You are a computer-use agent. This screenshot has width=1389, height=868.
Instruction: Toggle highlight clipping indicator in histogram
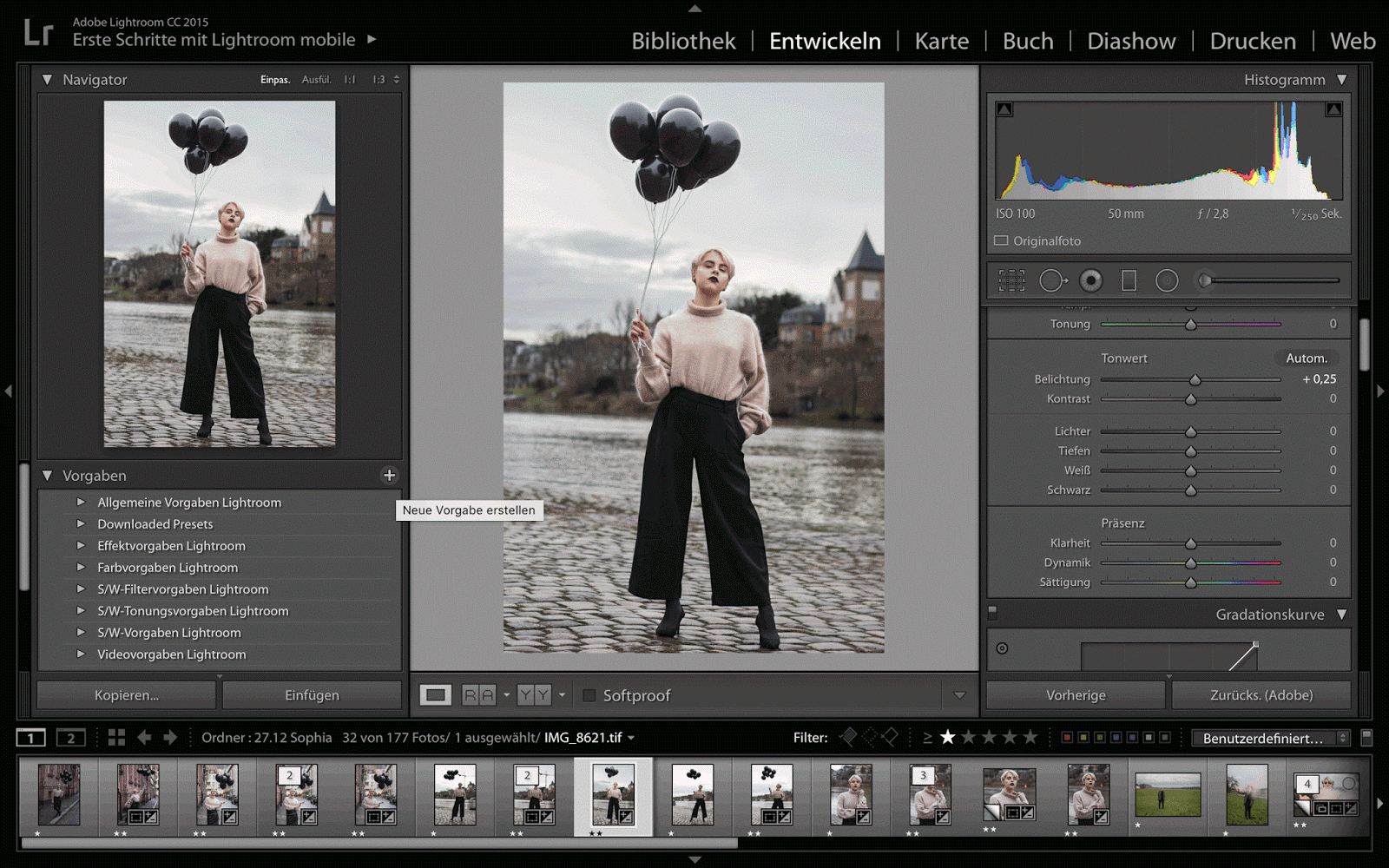pos(1334,109)
